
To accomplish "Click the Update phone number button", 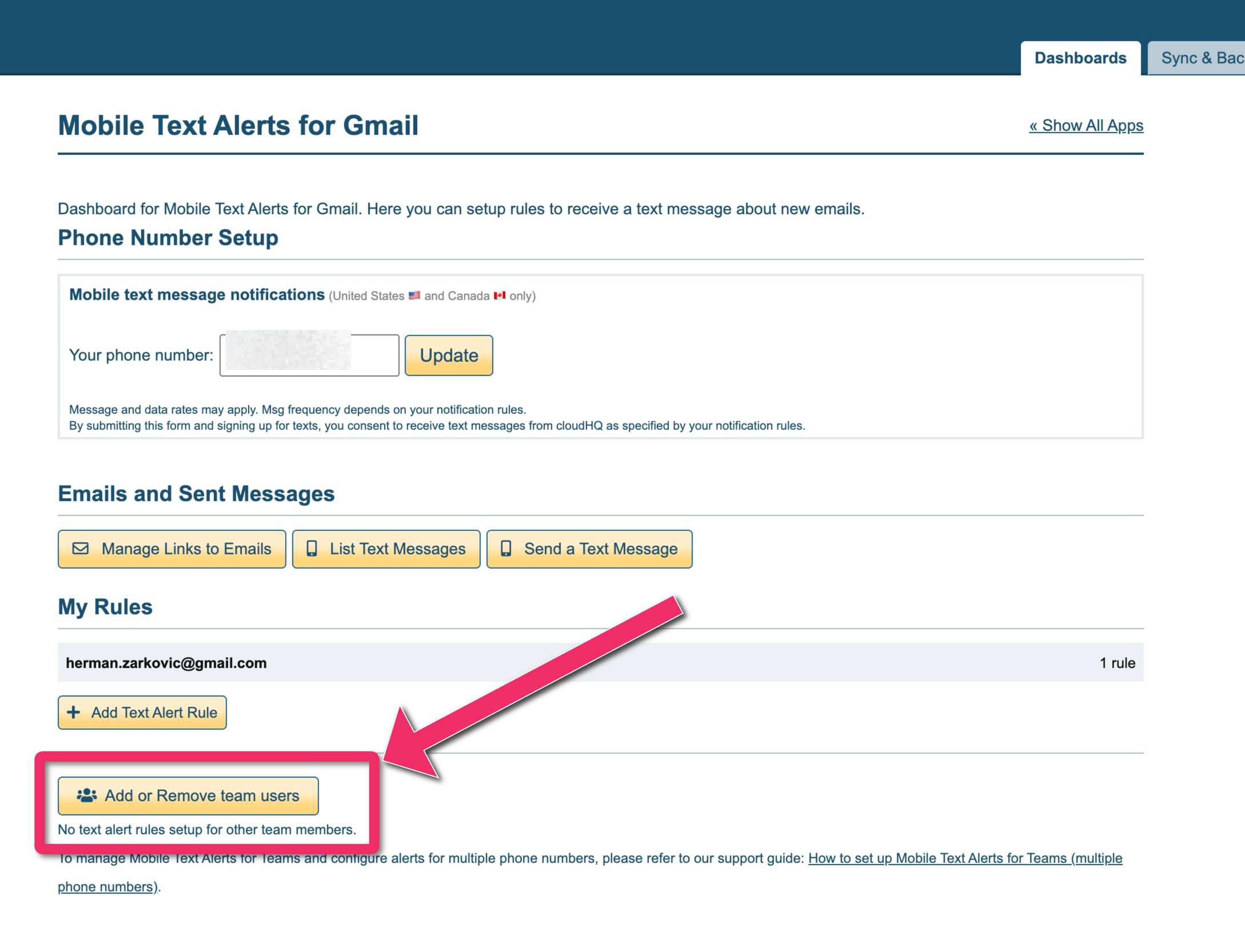I will (x=449, y=355).
